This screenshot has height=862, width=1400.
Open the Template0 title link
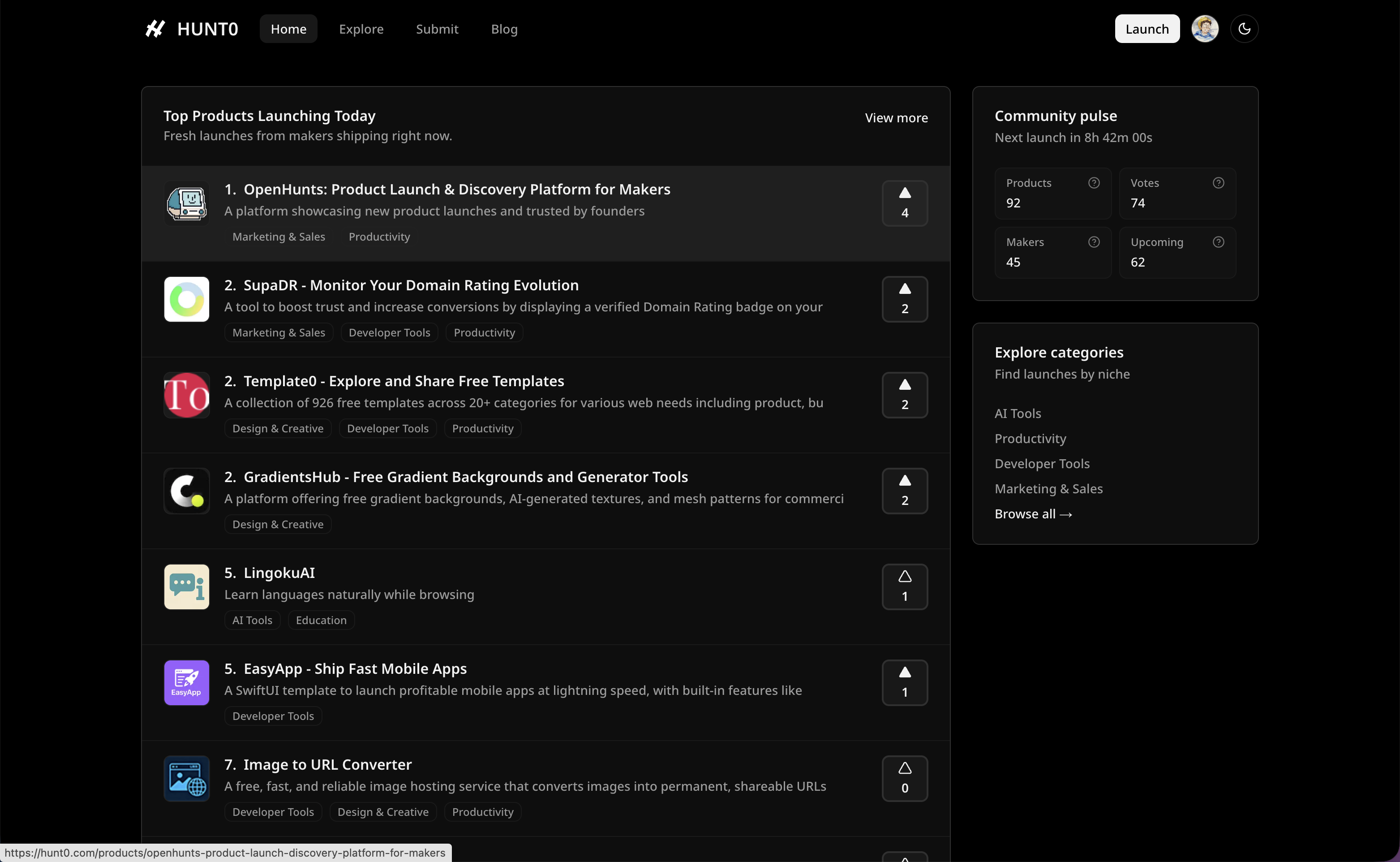pyautogui.click(x=404, y=381)
